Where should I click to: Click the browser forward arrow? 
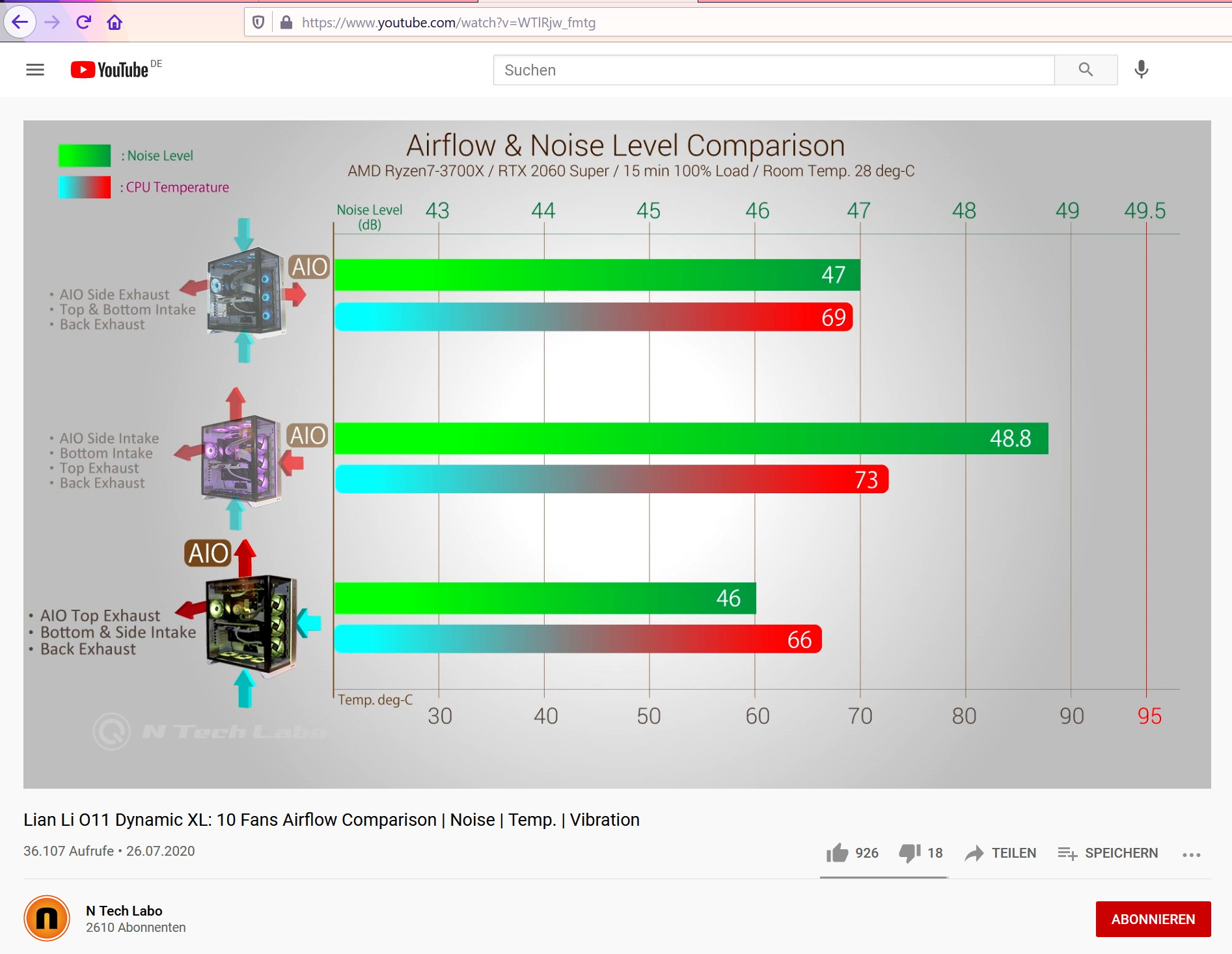point(52,23)
